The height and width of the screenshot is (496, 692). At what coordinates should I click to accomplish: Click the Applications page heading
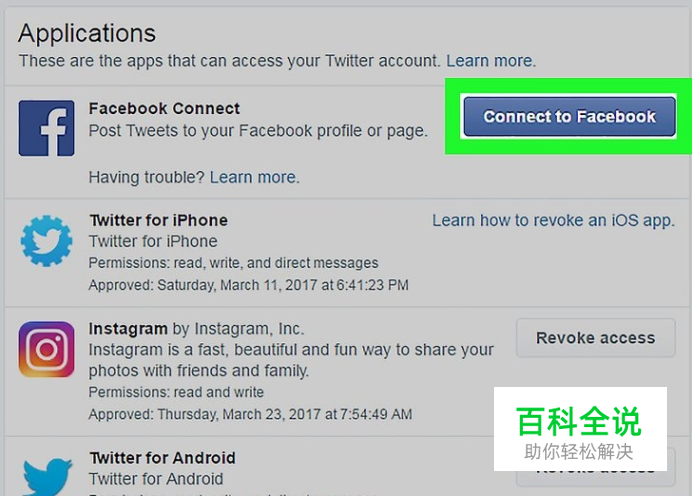[x=87, y=33]
